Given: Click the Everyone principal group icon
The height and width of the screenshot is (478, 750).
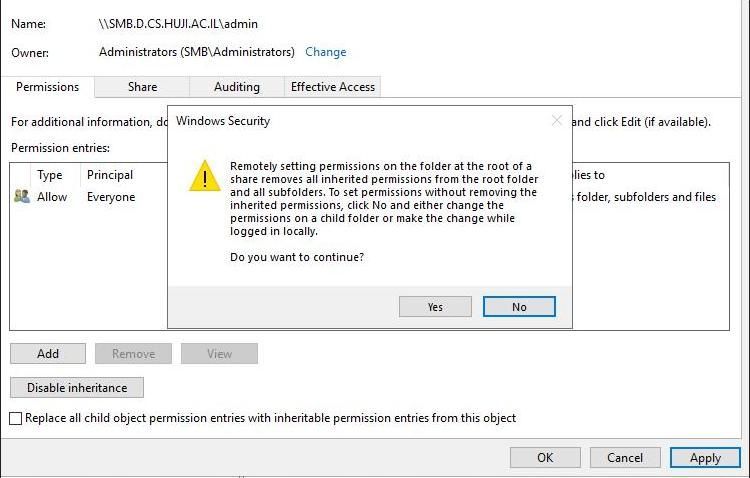Looking at the screenshot, I should coord(22,197).
